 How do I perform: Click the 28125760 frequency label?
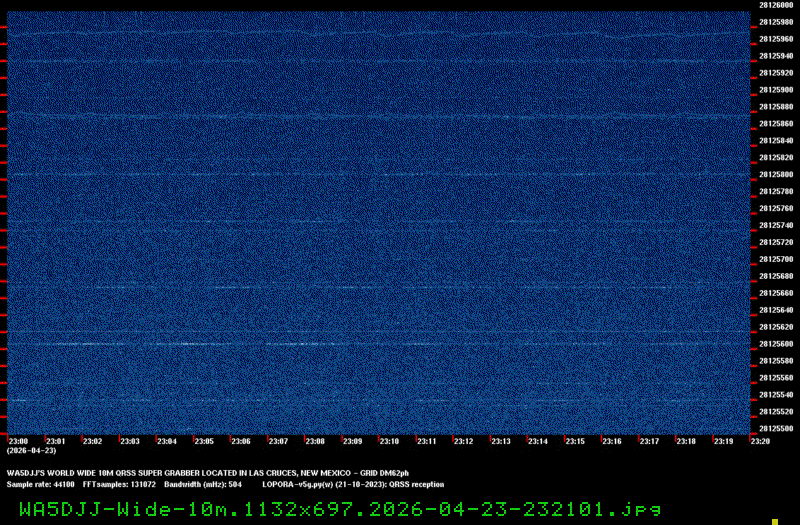pos(776,208)
